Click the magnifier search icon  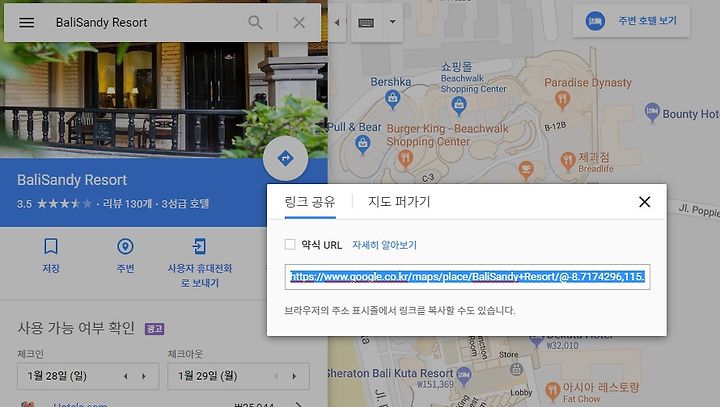pos(255,23)
